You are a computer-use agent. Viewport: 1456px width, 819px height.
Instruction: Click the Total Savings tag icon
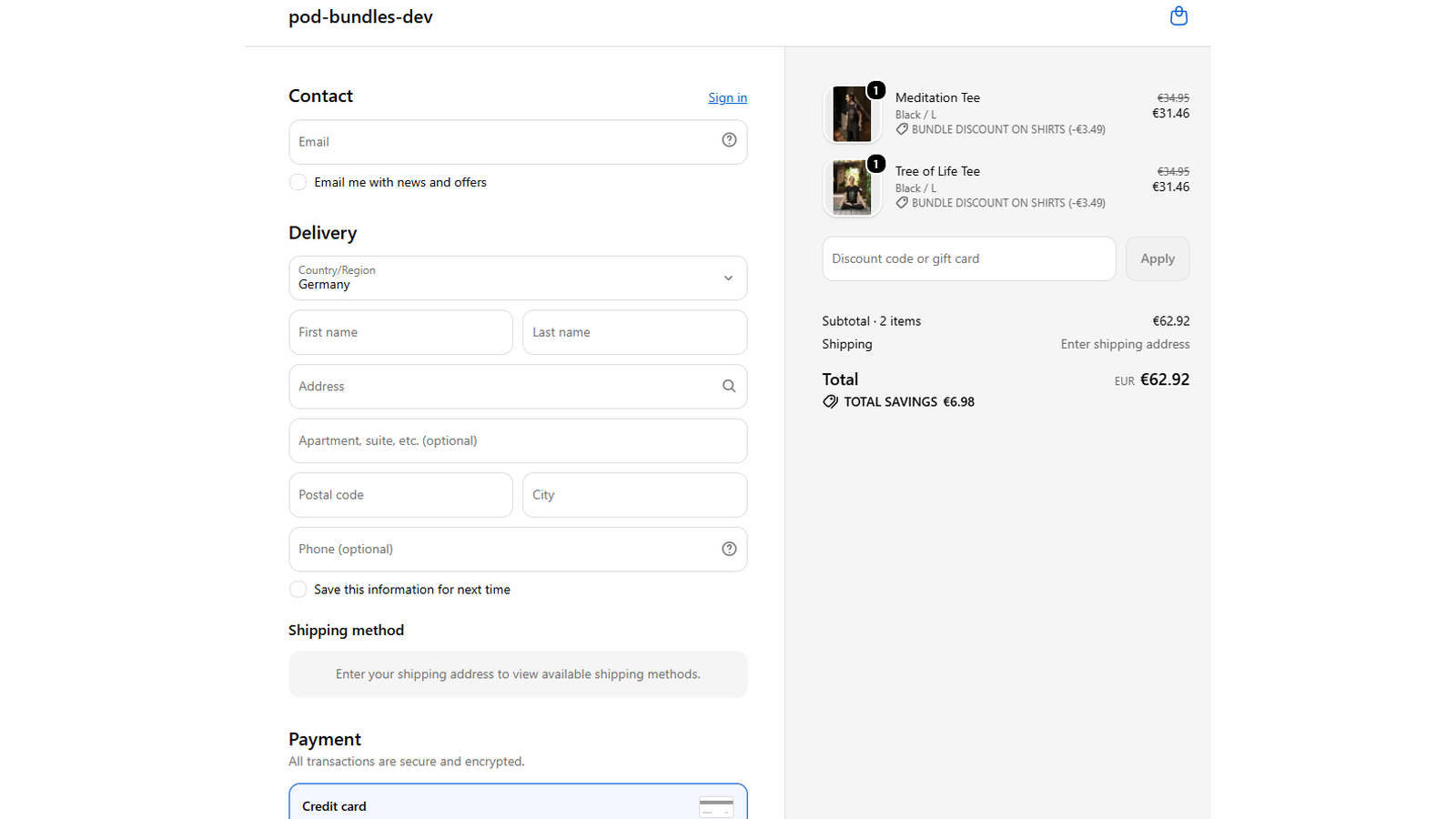pos(830,401)
